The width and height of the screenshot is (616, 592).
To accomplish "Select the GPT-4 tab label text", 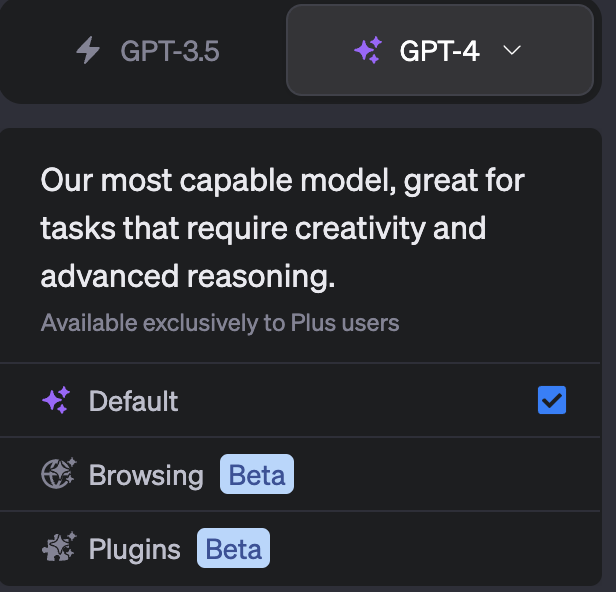I will (x=439, y=50).
